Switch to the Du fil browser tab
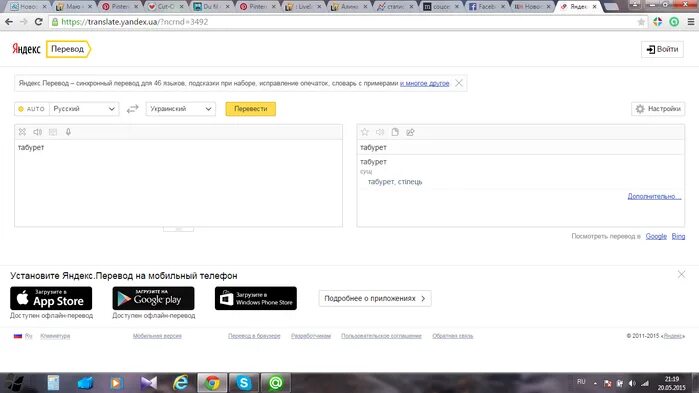 (212, 7)
